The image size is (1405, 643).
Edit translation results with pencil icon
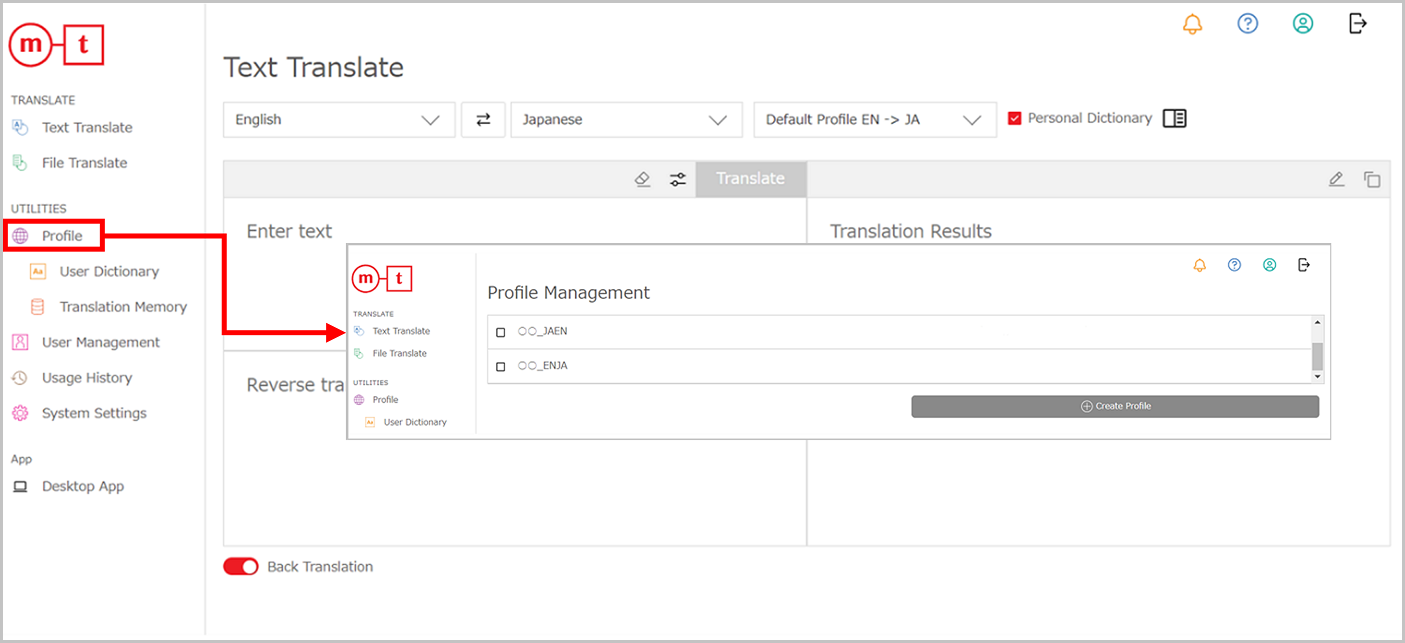click(1336, 179)
